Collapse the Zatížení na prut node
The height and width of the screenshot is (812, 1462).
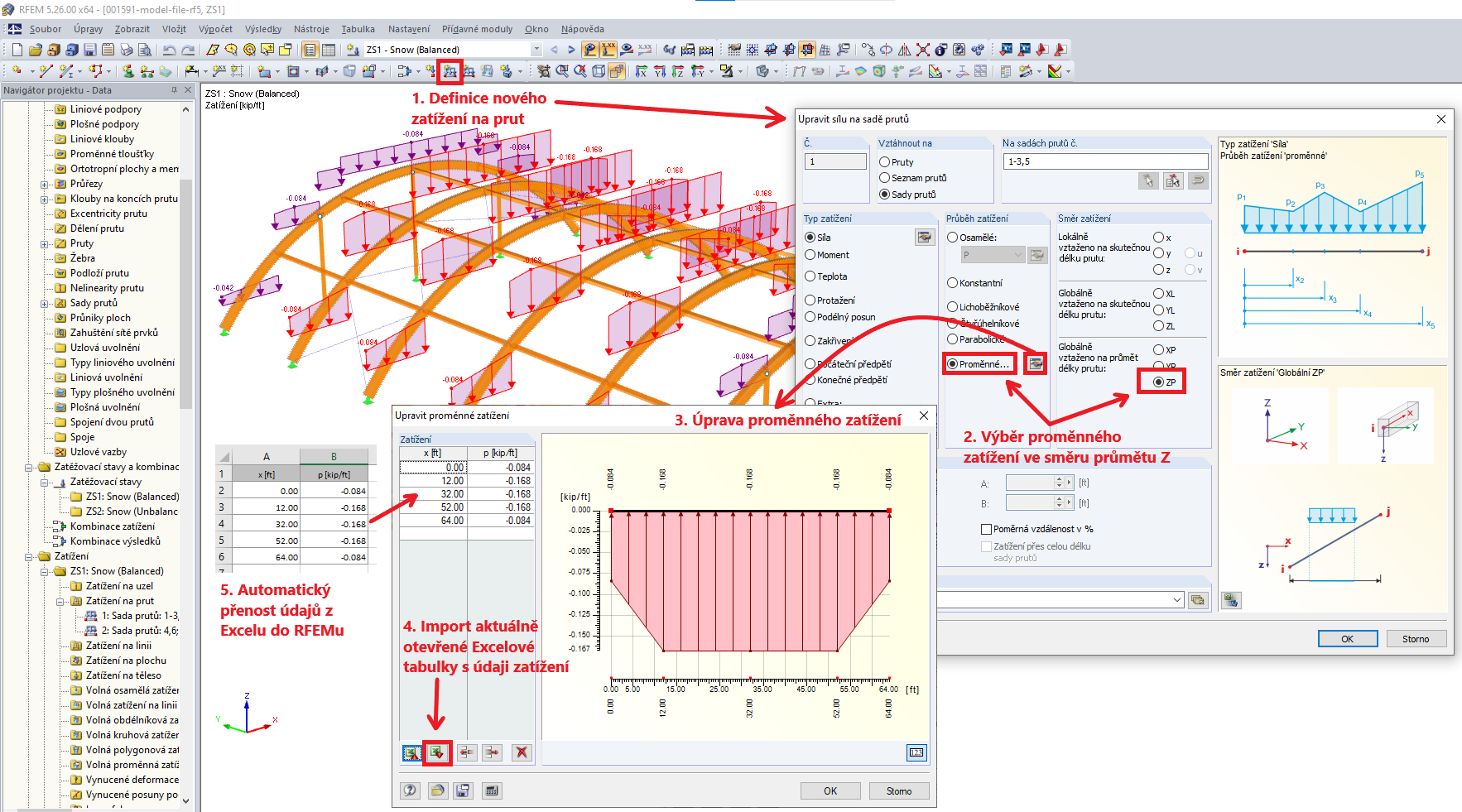60,601
